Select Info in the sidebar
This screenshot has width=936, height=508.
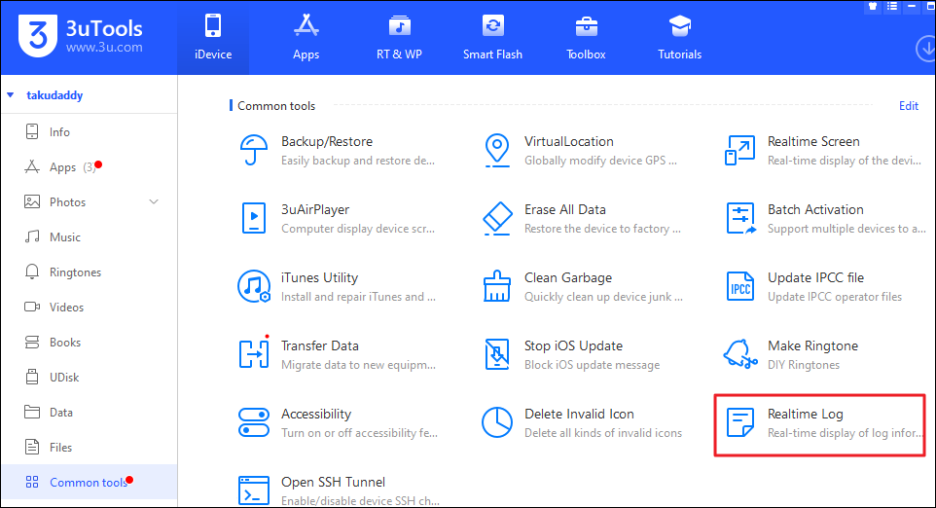89,132
